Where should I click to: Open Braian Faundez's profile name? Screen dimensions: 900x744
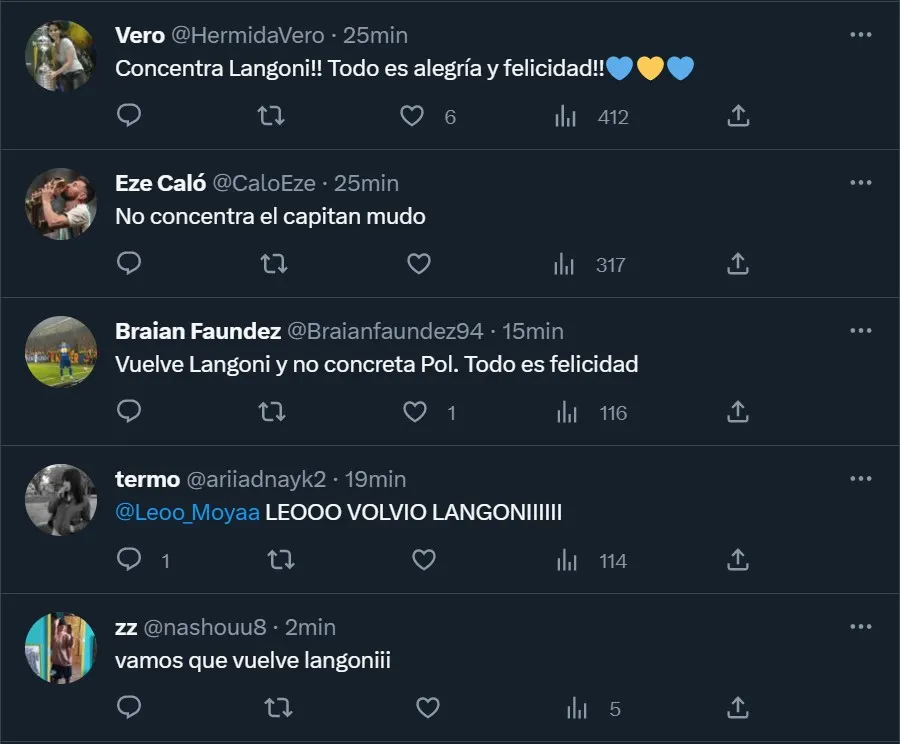tap(199, 331)
